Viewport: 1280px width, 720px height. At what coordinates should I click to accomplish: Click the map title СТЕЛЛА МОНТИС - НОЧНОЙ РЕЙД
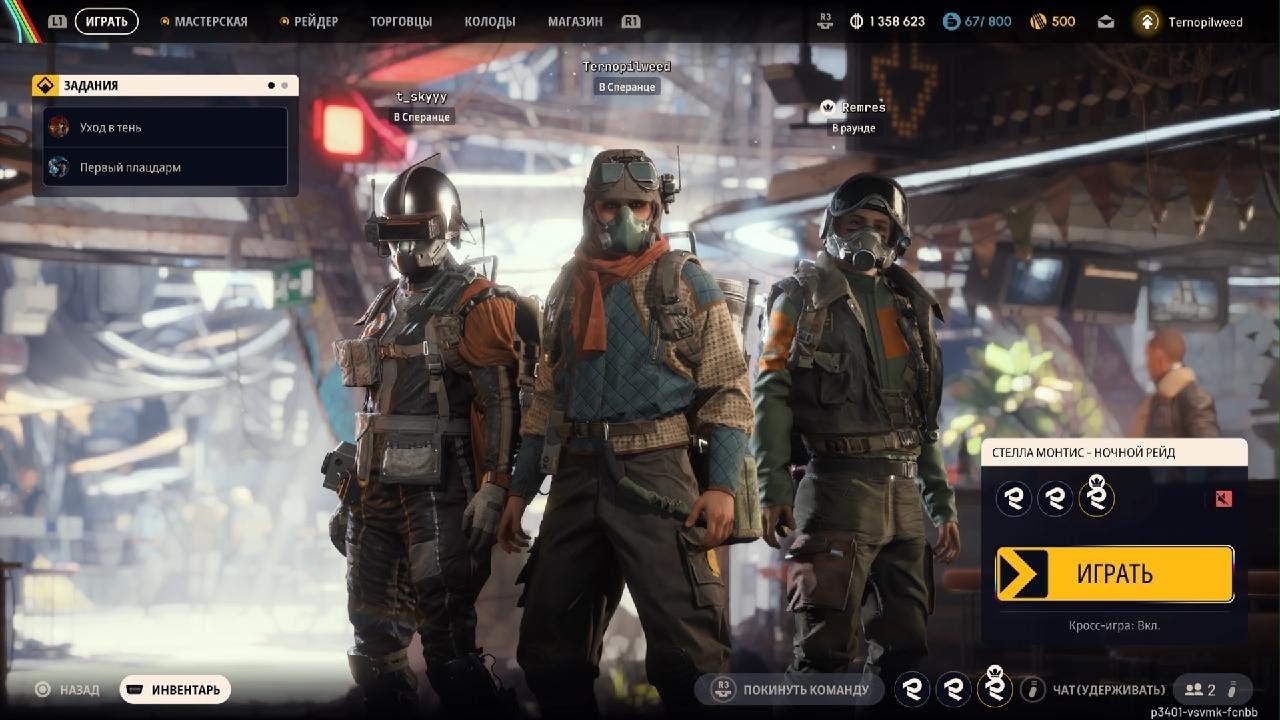pyautogui.click(x=1083, y=452)
